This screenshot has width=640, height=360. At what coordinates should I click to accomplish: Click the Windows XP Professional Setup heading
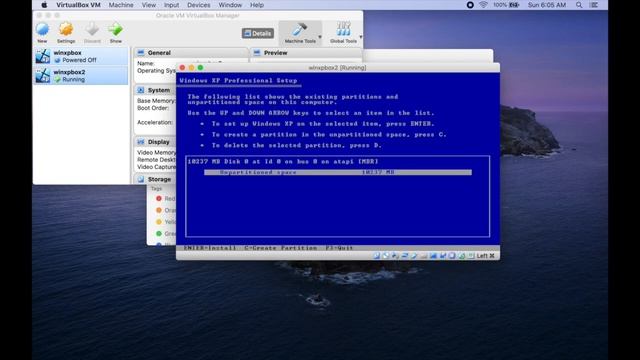tap(238, 80)
